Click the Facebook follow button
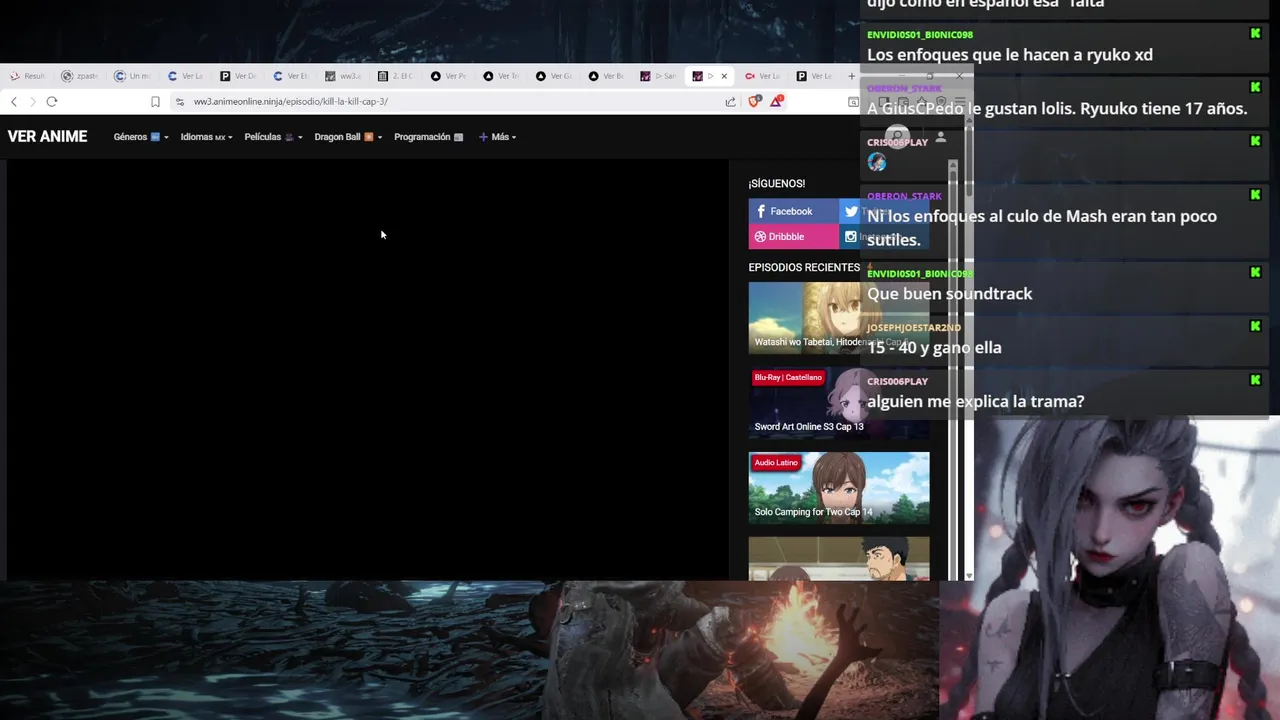The image size is (1280, 720). point(793,211)
